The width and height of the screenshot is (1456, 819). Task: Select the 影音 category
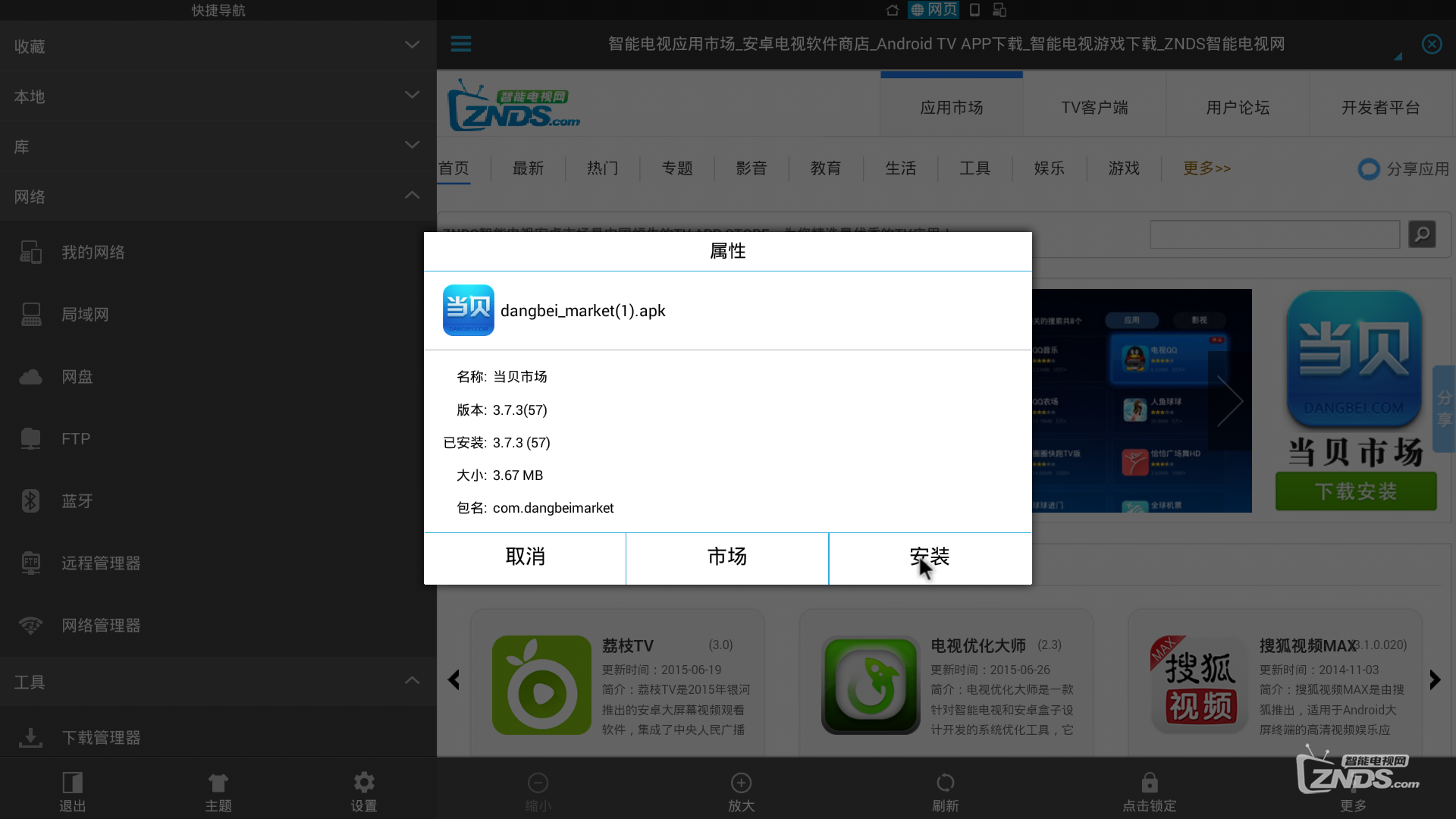tap(752, 168)
